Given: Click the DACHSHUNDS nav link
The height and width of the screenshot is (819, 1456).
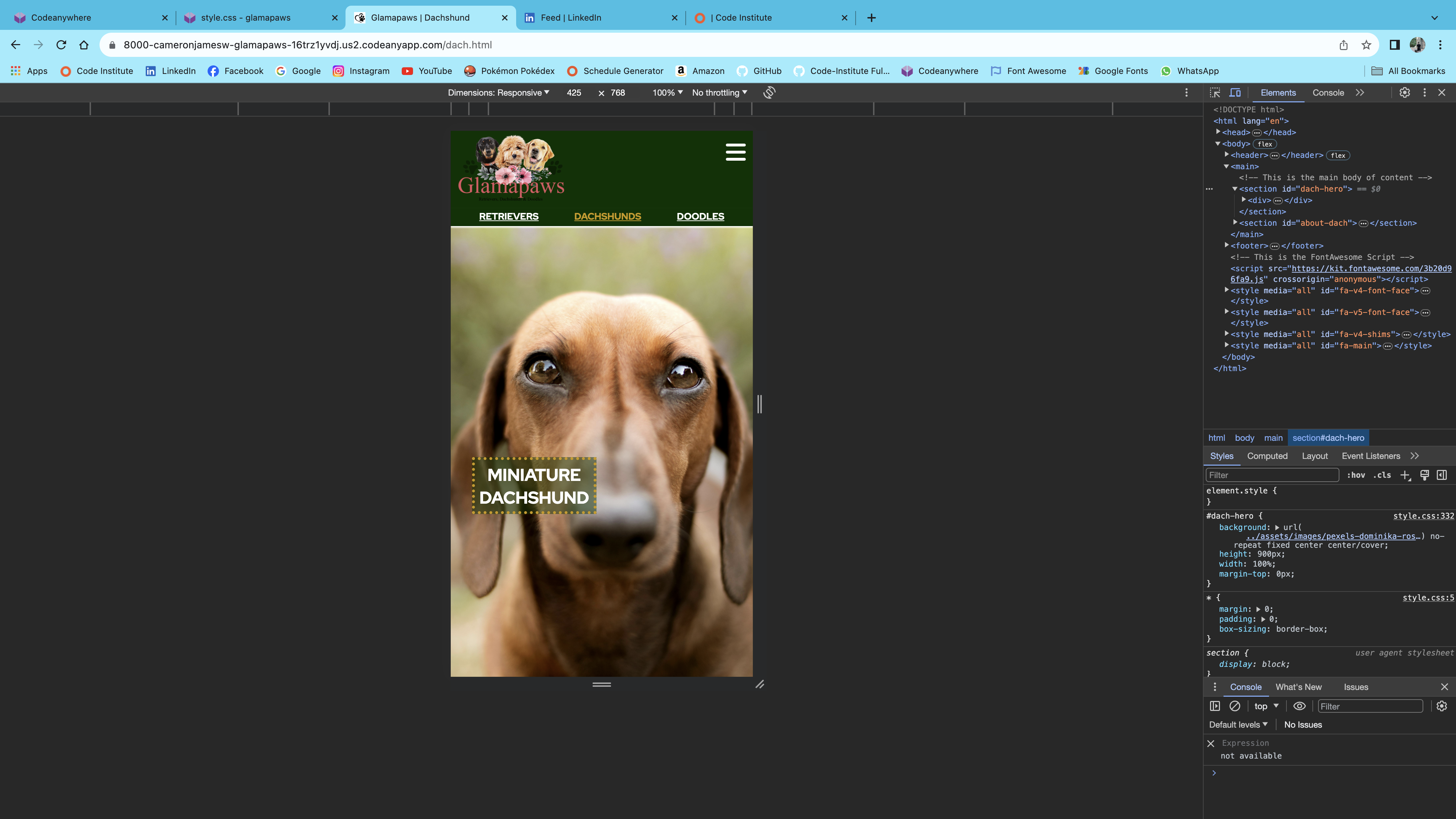Looking at the screenshot, I should pos(607,216).
